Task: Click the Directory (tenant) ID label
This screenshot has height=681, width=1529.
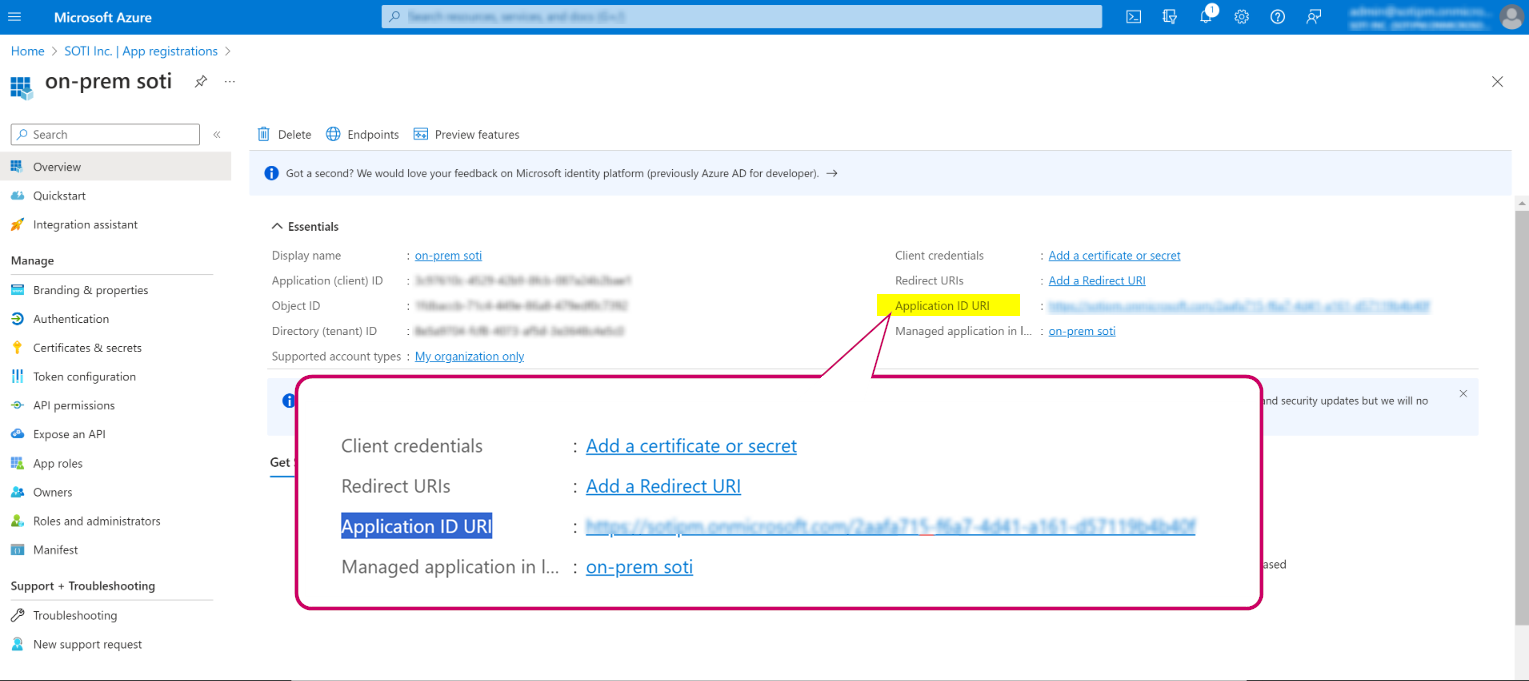Action: tap(324, 331)
